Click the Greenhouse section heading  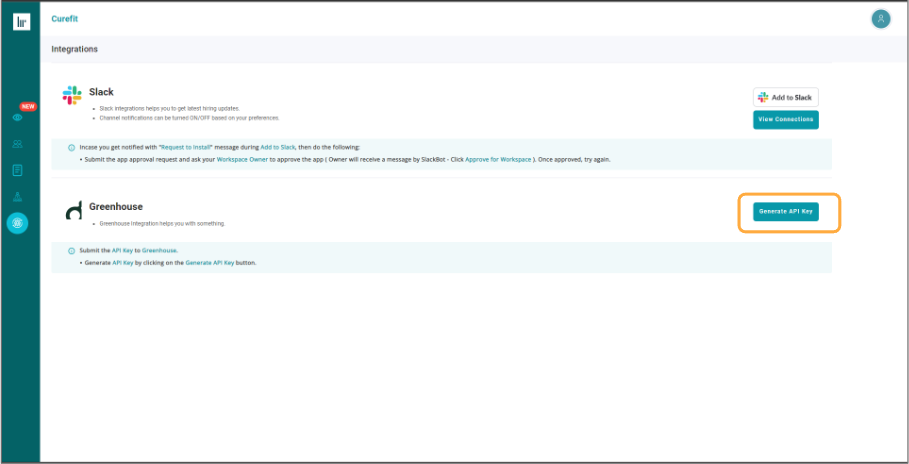pyautogui.click(x=116, y=206)
